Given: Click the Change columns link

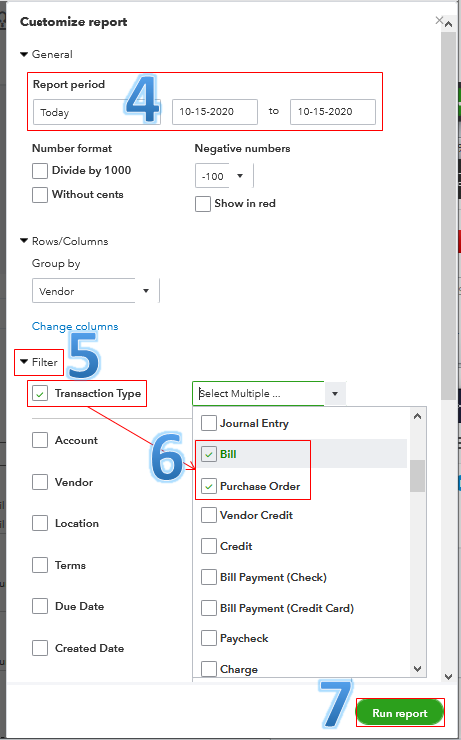Looking at the screenshot, I should [75, 326].
